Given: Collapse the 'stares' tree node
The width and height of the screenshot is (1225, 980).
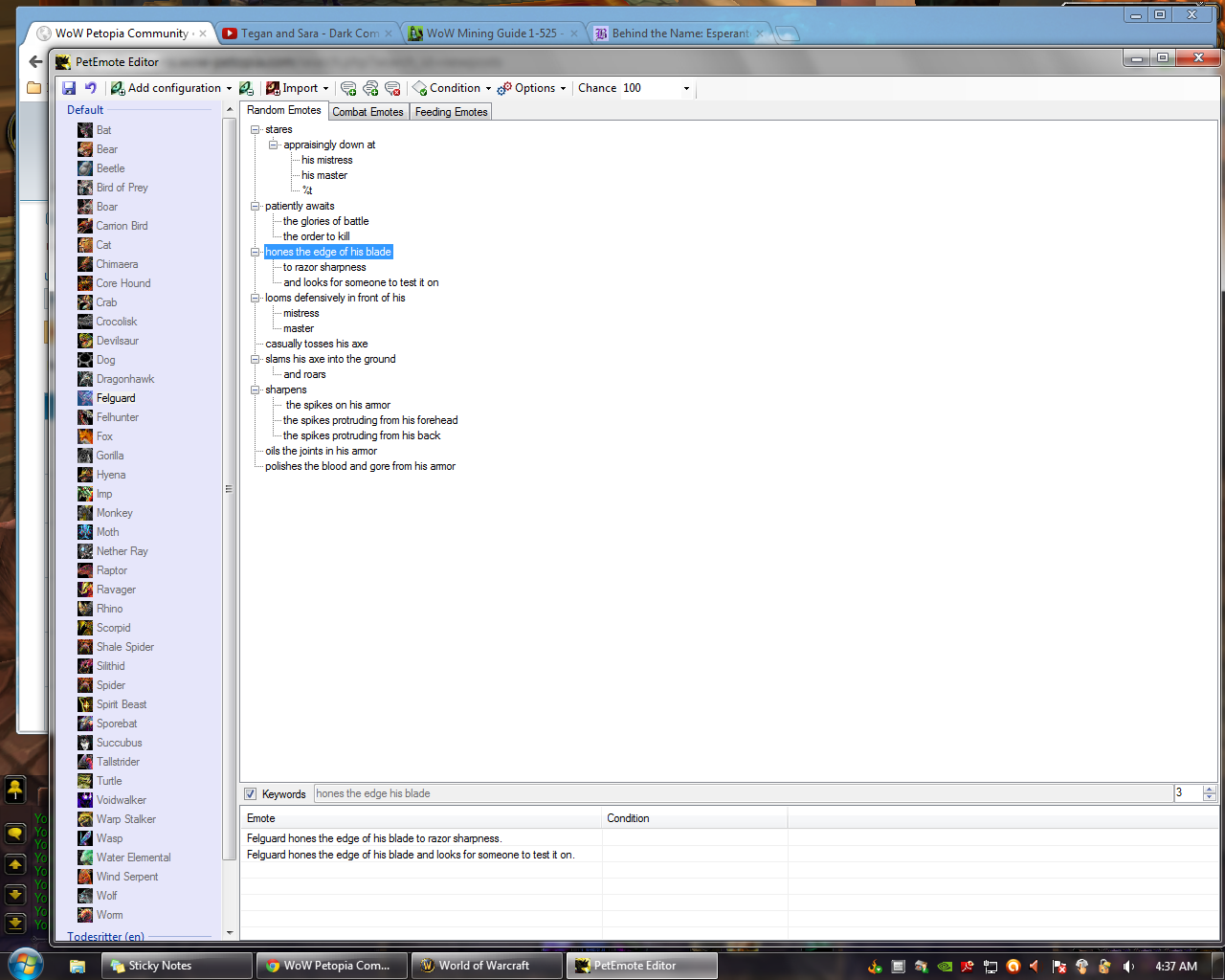Looking at the screenshot, I should pos(256,129).
